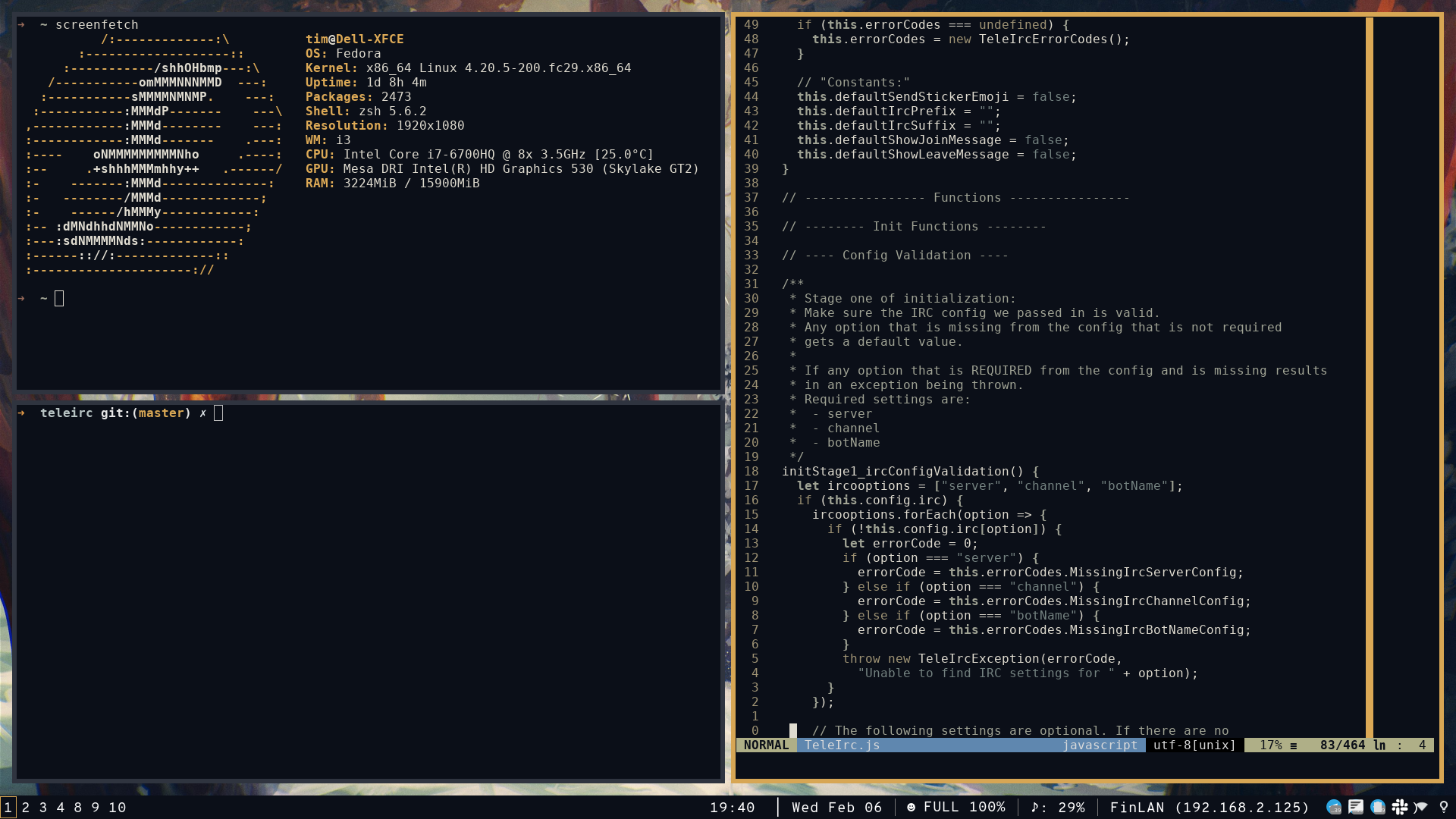Switch to workspace 4
Viewport: 1456px width, 819px height.
(x=61, y=808)
